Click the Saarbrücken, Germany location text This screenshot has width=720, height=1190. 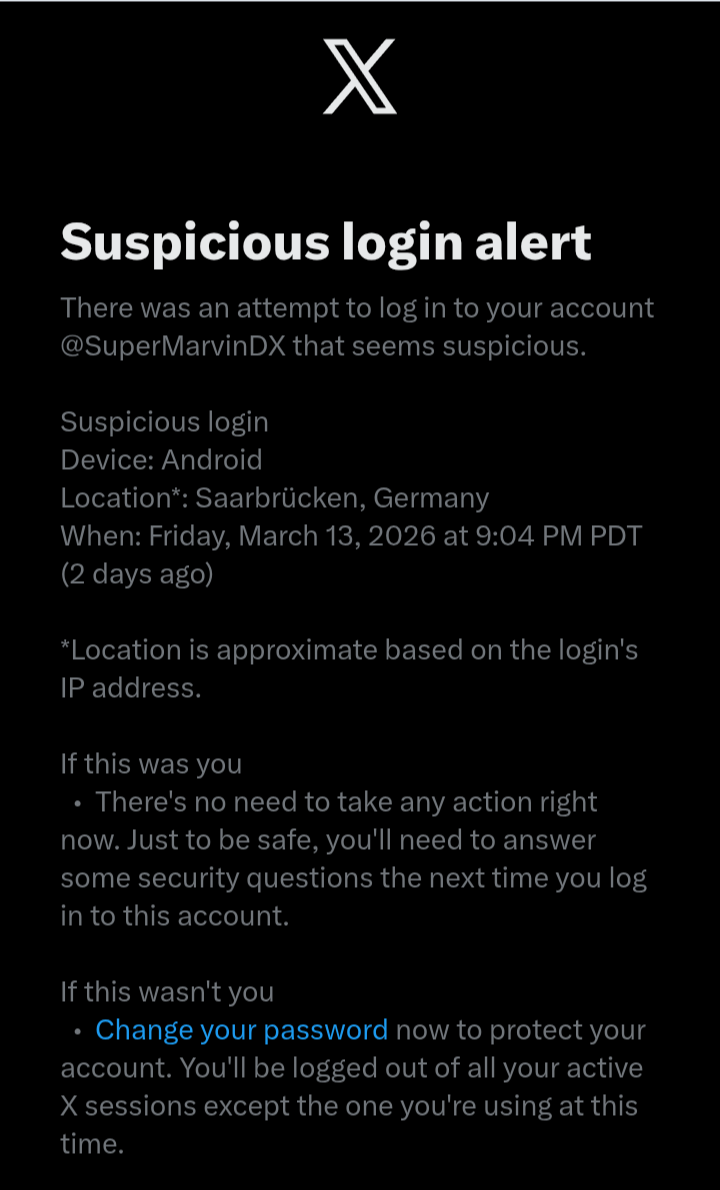[342, 497]
